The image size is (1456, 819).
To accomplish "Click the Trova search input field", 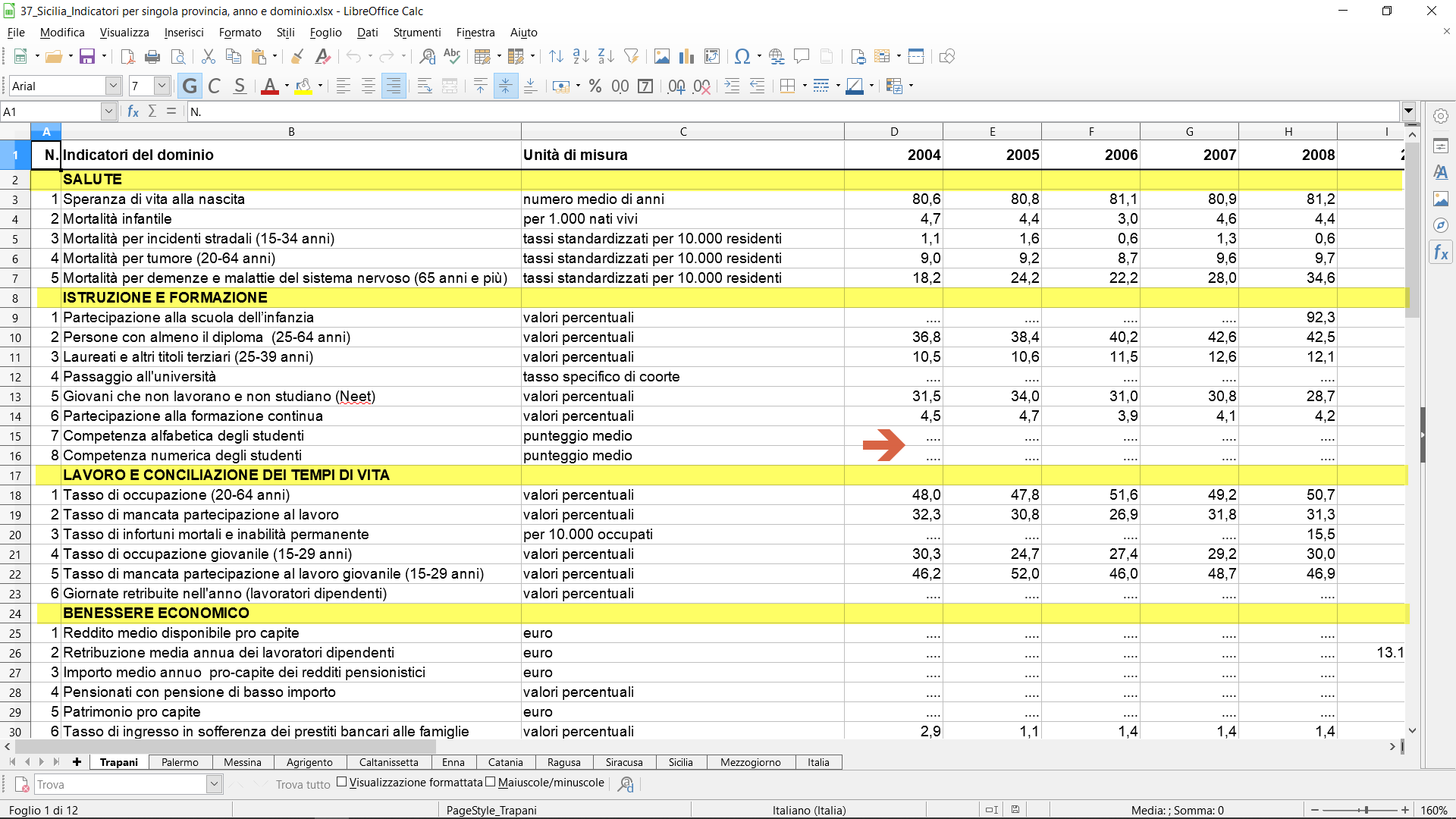I will (120, 785).
